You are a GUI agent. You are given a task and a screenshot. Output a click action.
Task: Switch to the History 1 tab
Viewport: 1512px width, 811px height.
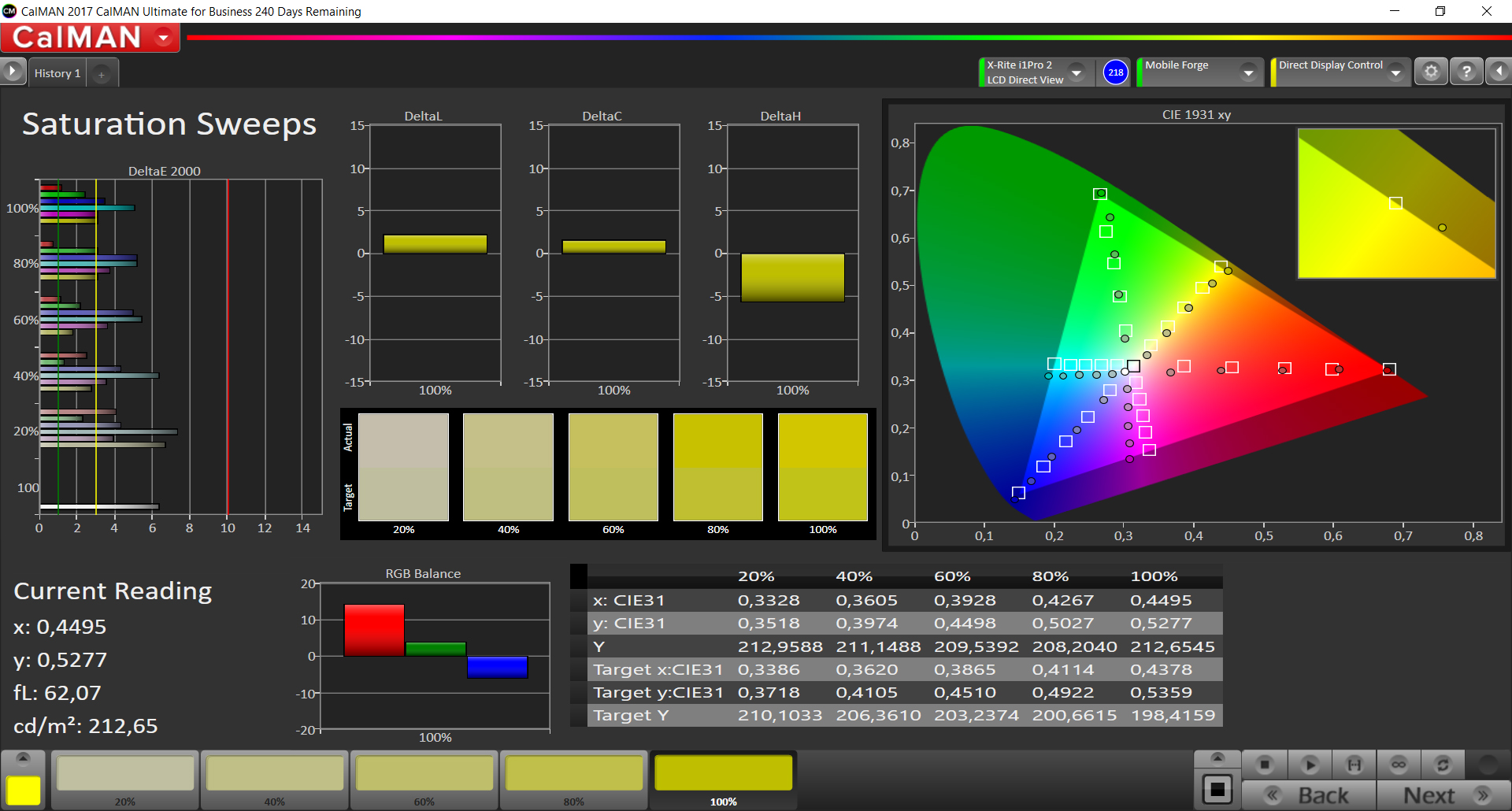click(57, 73)
